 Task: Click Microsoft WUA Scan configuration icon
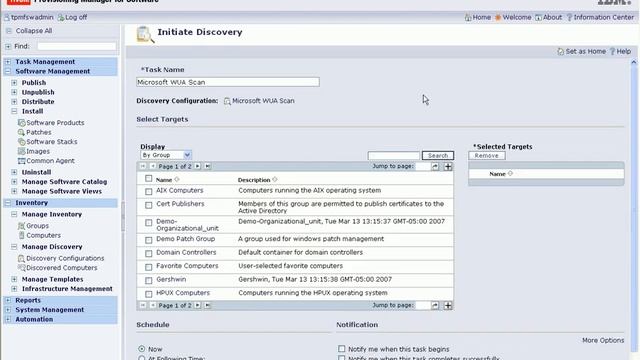click(x=227, y=101)
